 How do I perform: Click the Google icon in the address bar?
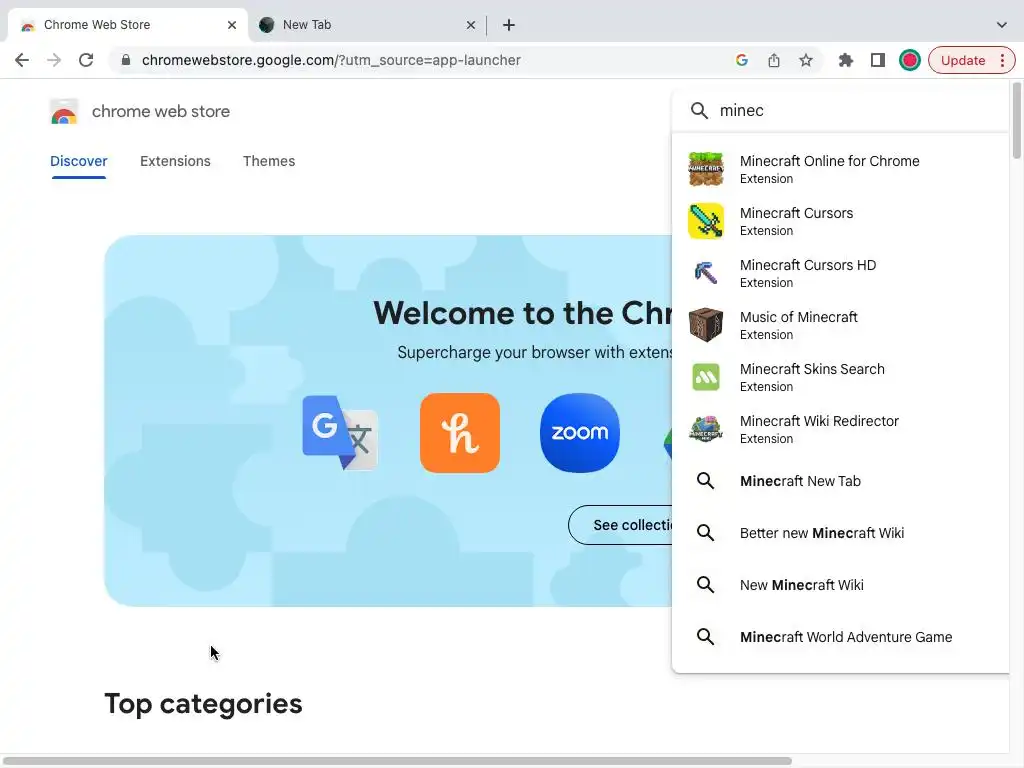741,60
